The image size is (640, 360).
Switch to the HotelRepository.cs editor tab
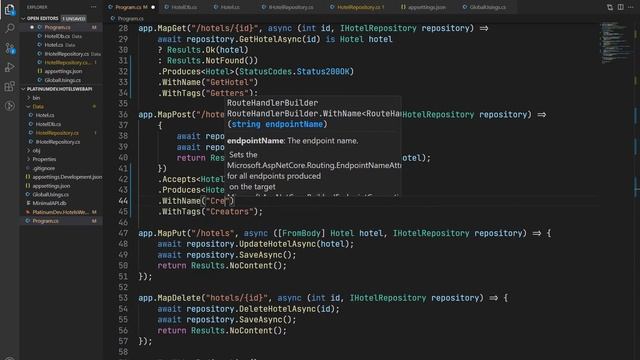point(357,7)
